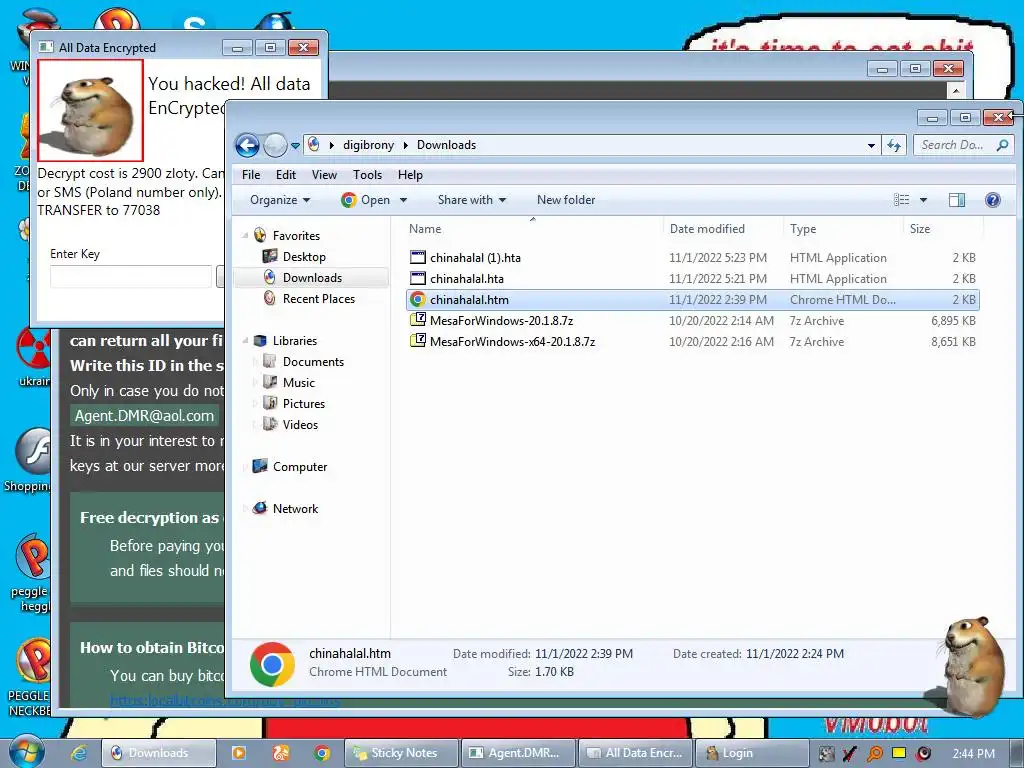Image resolution: width=1024 pixels, height=768 pixels.
Task: Select Recent Places under Favorites
Action: (x=319, y=298)
